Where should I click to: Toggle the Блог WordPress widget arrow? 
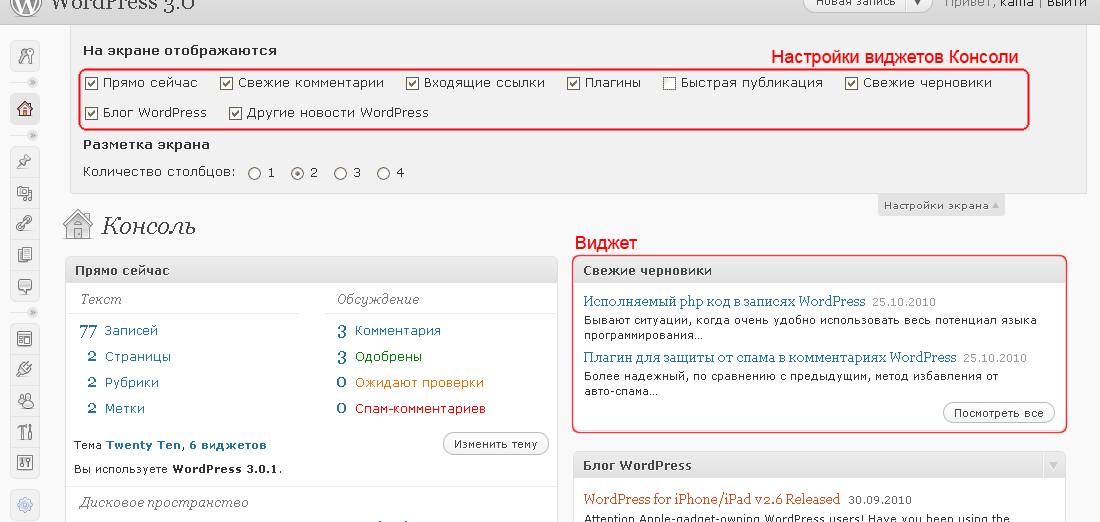coord(1054,466)
